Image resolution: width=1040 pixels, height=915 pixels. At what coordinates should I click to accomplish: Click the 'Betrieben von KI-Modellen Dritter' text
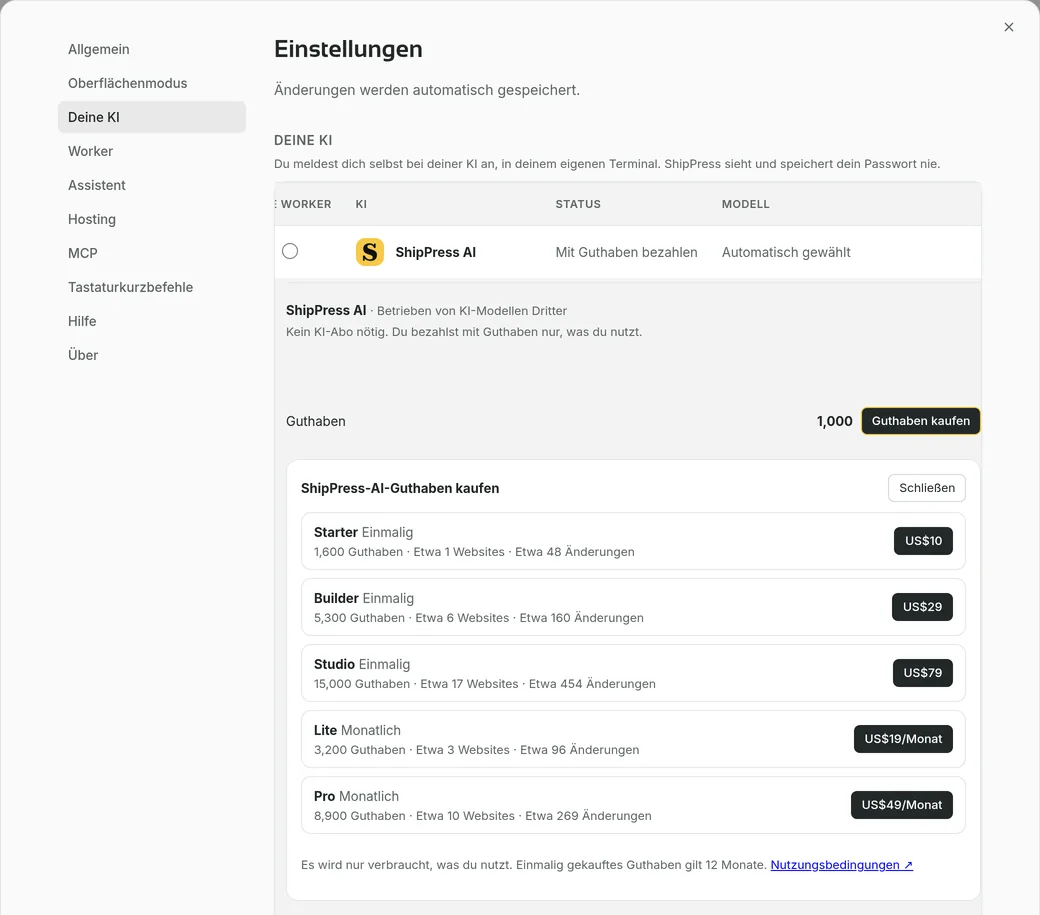(472, 311)
